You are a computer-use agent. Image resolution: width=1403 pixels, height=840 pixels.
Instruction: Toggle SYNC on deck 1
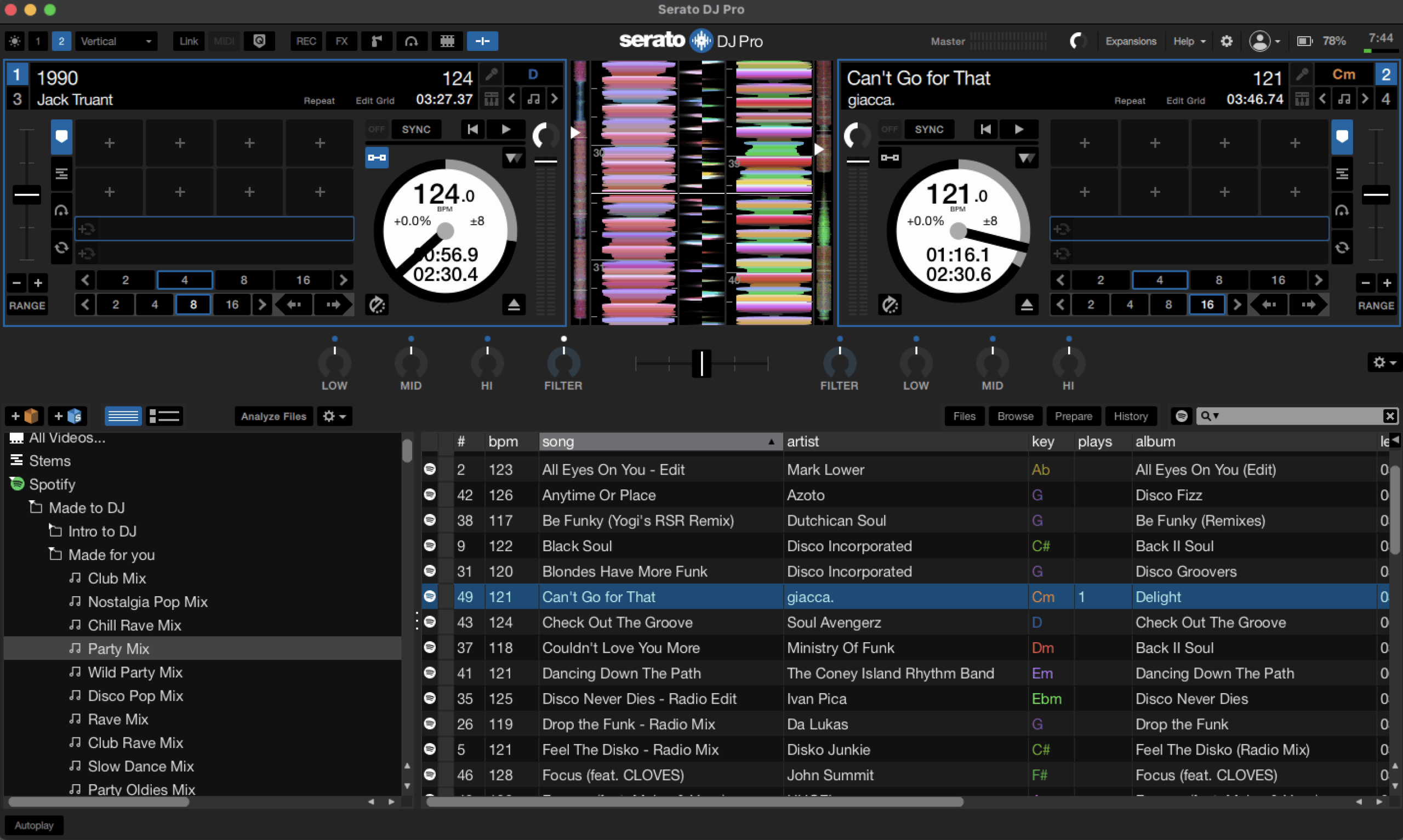point(416,130)
